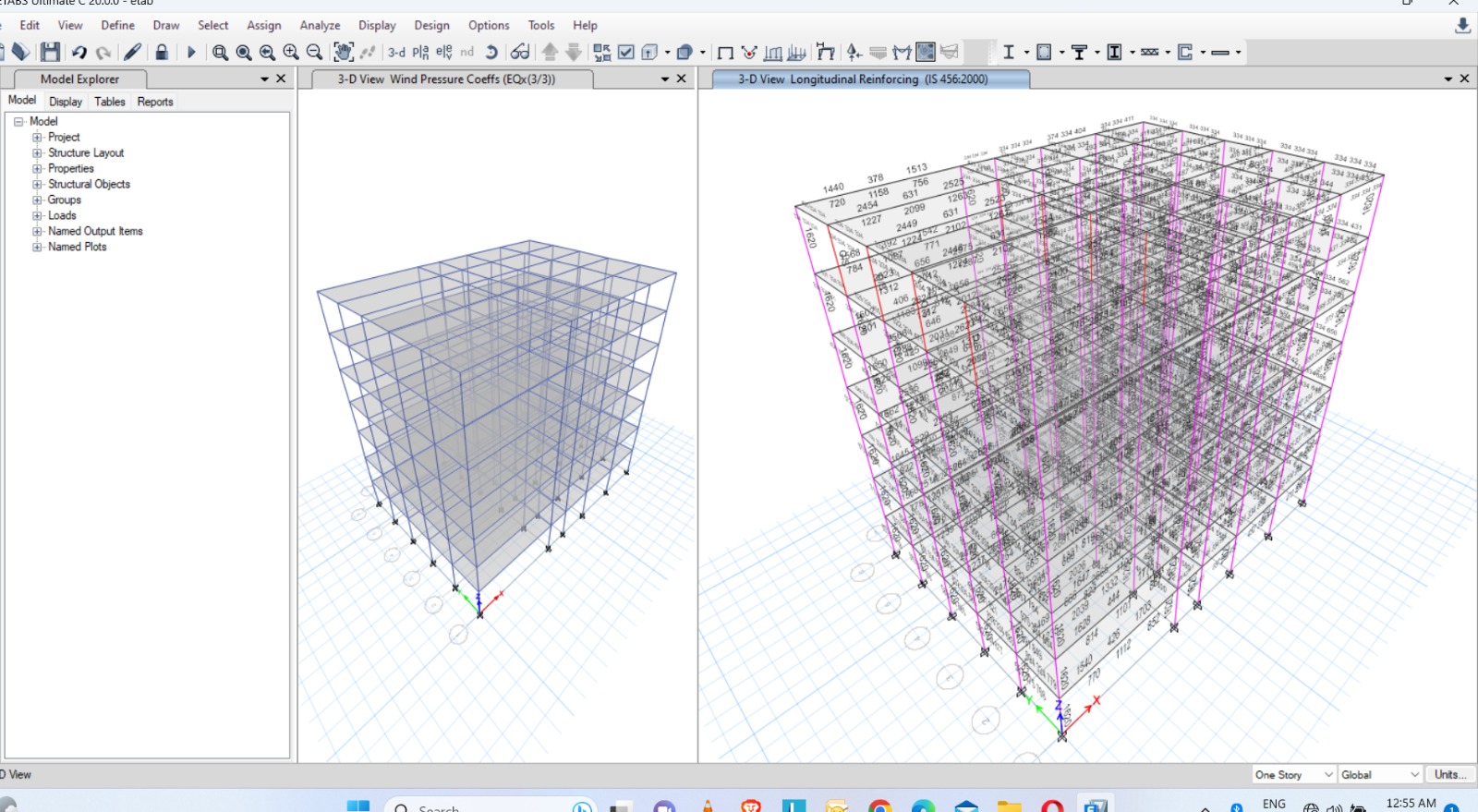Toggle the highlighted shell stress display icon
Screen dimensions: 1478x812
tap(925, 53)
